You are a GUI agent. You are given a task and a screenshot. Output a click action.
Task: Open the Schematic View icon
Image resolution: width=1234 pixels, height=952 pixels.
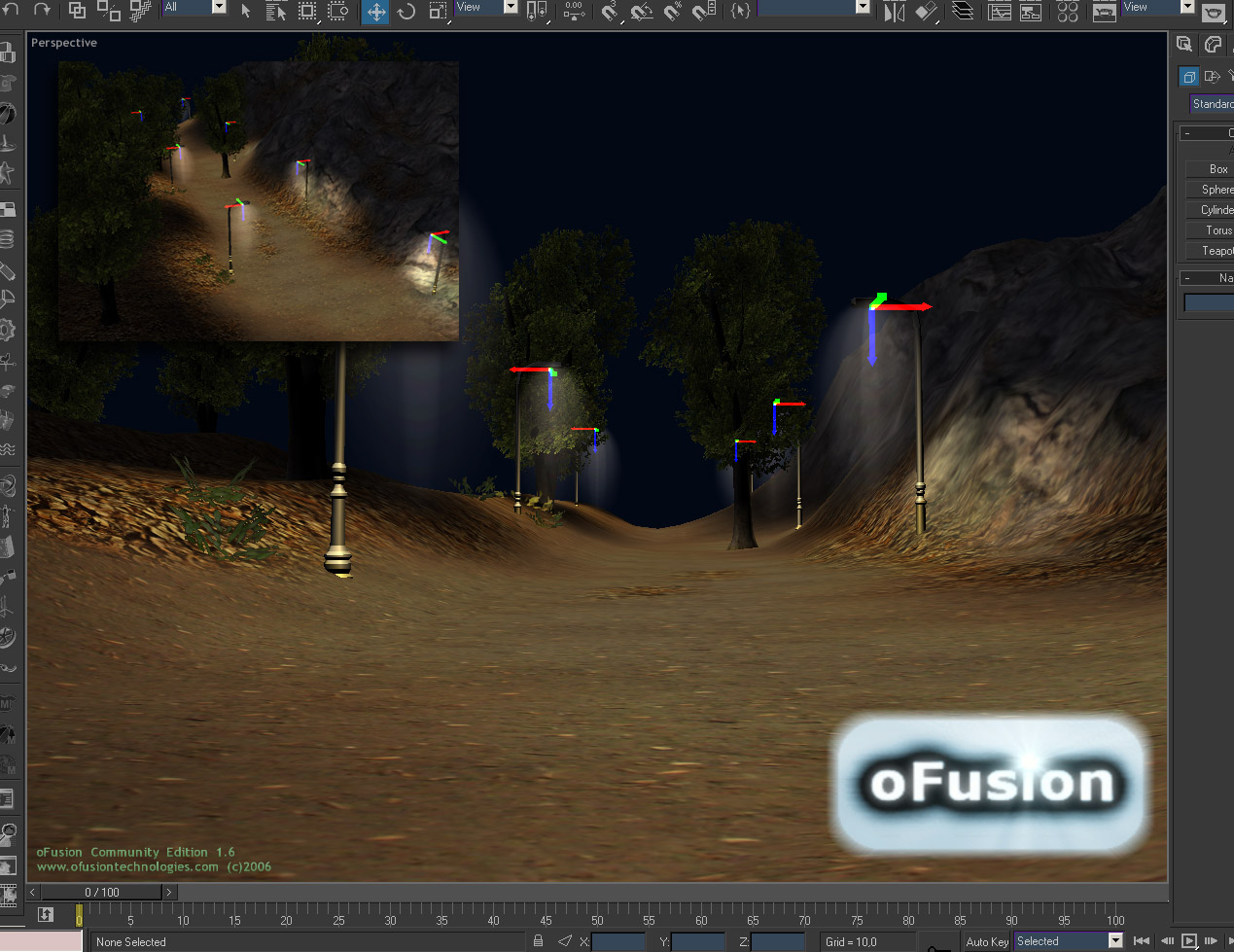click(x=1030, y=11)
